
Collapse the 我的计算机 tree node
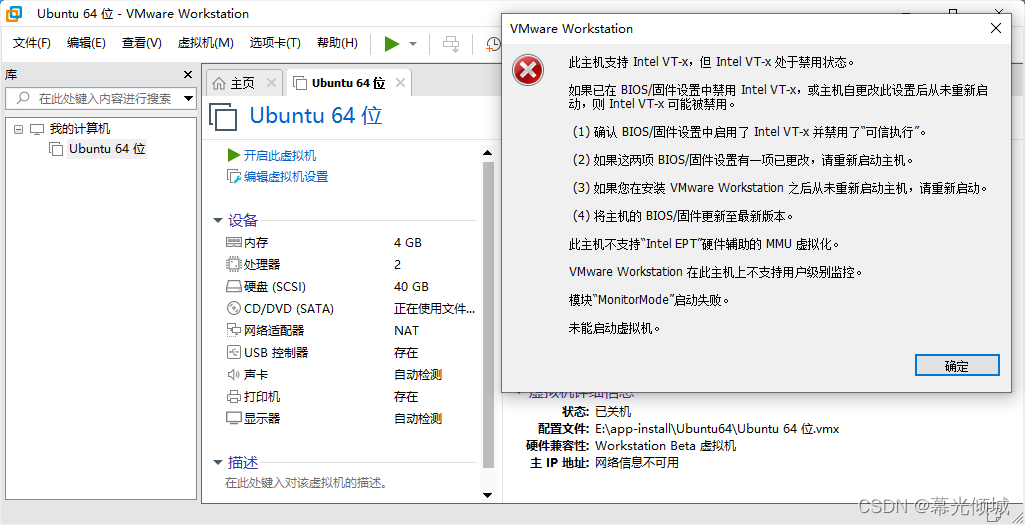(18, 129)
